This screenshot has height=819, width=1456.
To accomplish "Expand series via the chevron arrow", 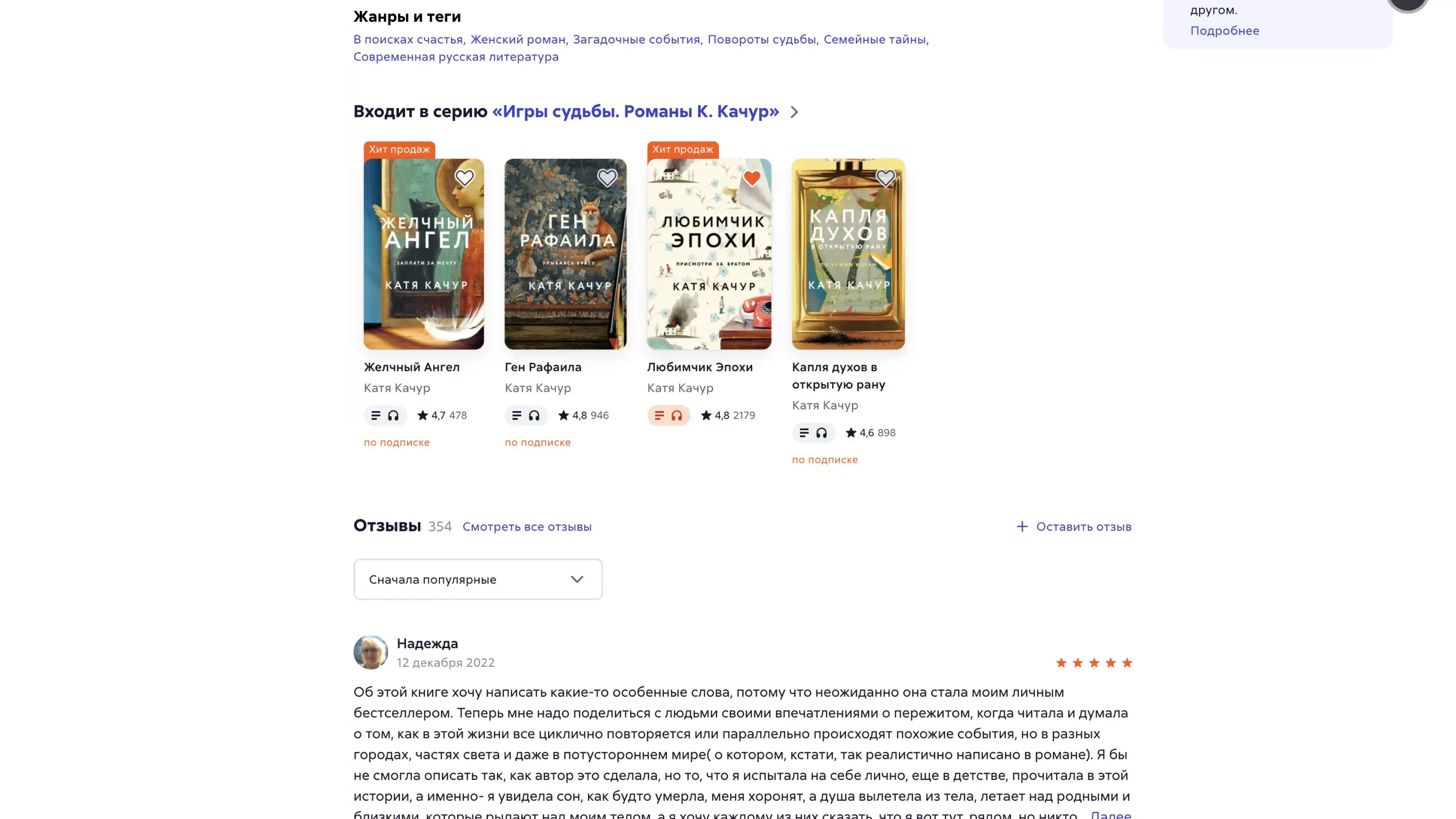I will pyautogui.click(x=794, y=112).
